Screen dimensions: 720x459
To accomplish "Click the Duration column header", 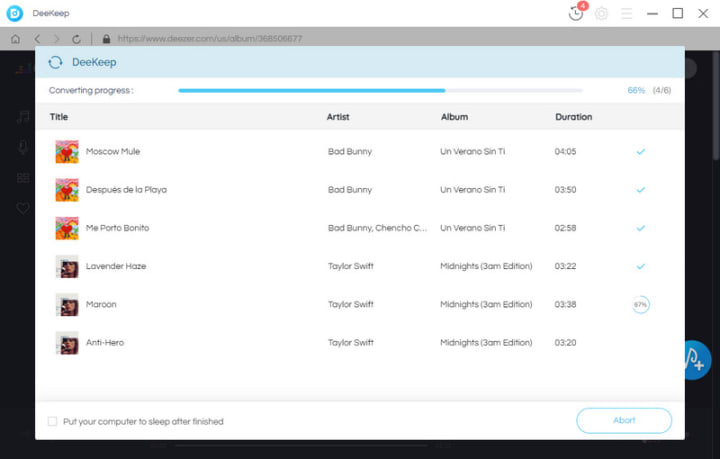I will point(574,117).
